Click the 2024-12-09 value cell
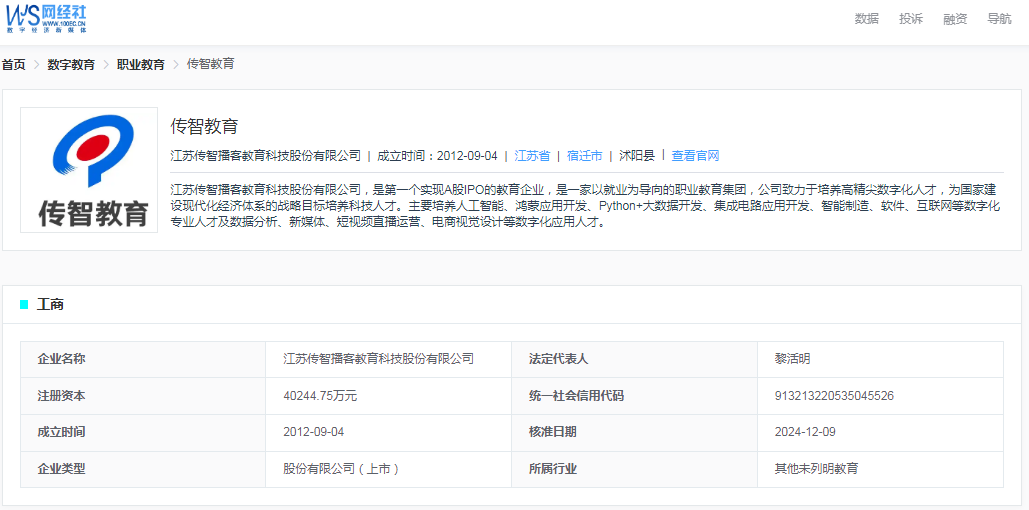Image resolution: width=1029 pixels, height=510 pixels. click(x=881, y=433)
